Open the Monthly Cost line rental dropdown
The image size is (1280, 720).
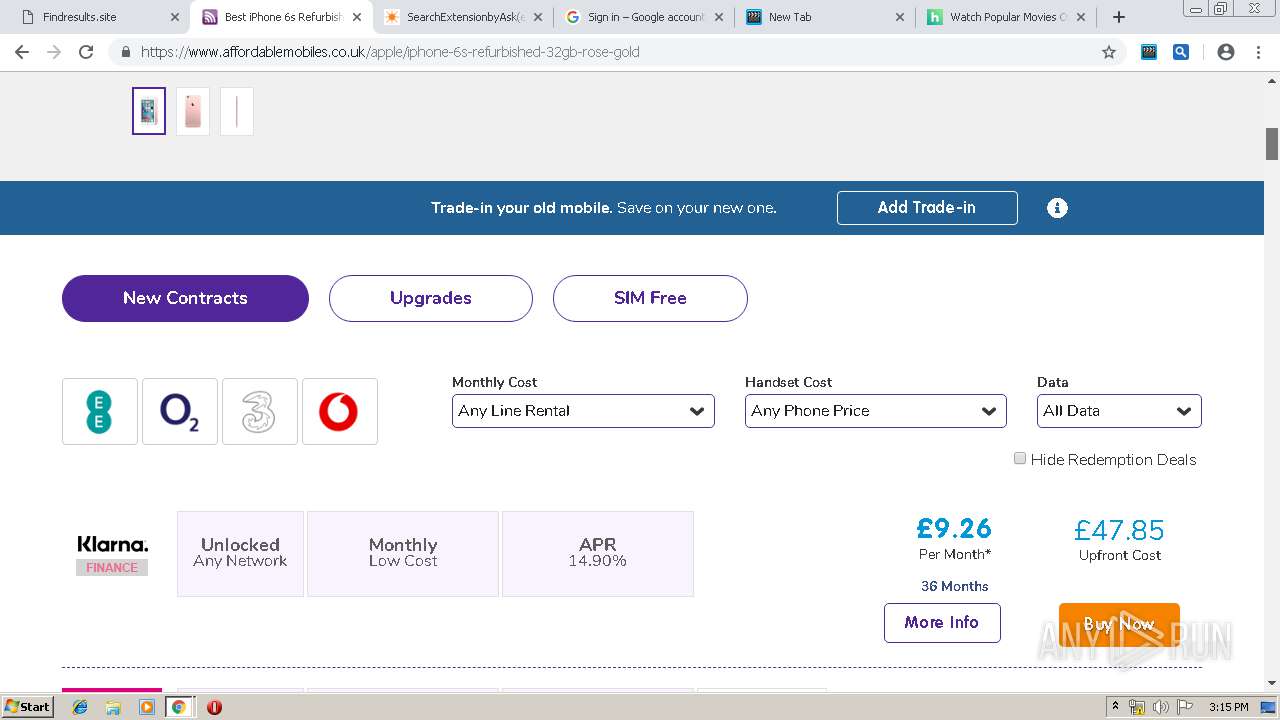point(583,411)
